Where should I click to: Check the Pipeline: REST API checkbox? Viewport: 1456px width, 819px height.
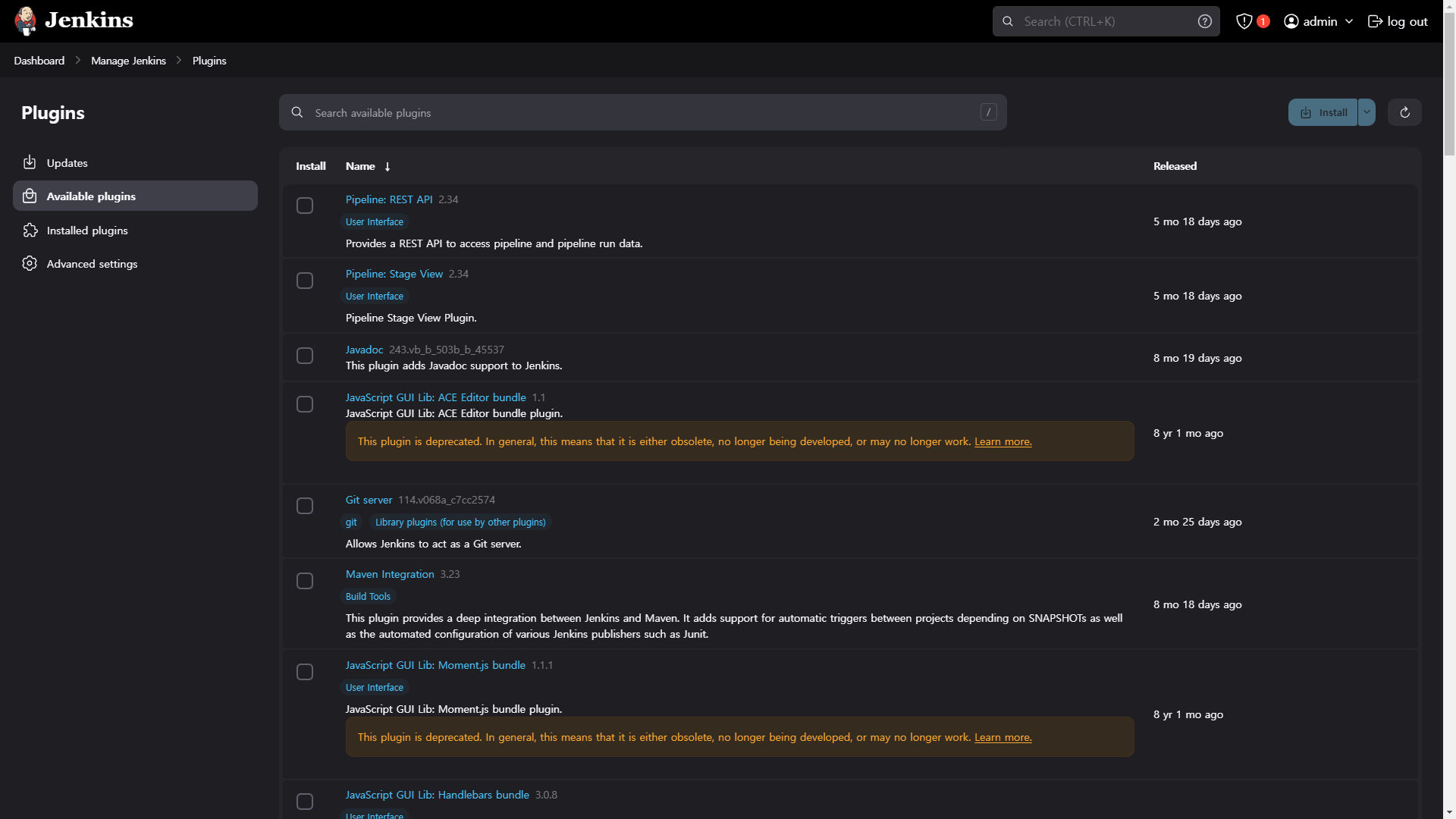305,206
